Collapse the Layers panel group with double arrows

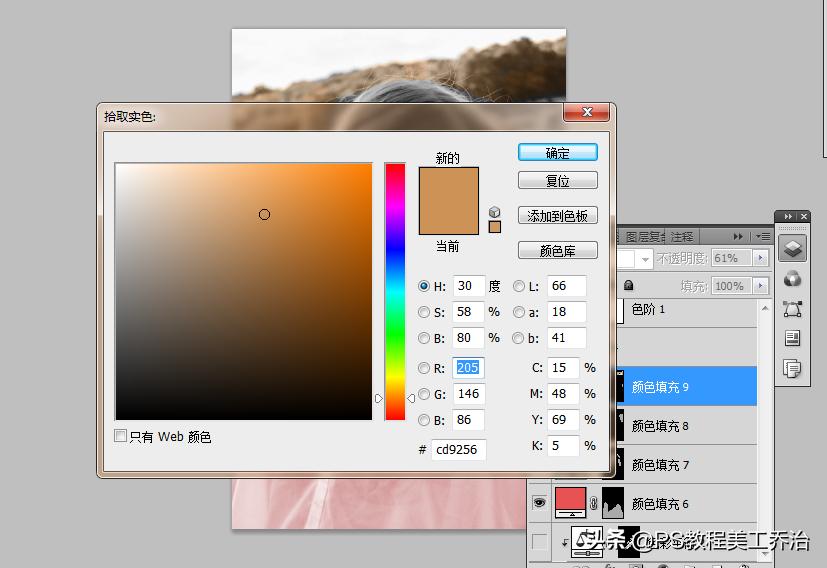(738, 236)
